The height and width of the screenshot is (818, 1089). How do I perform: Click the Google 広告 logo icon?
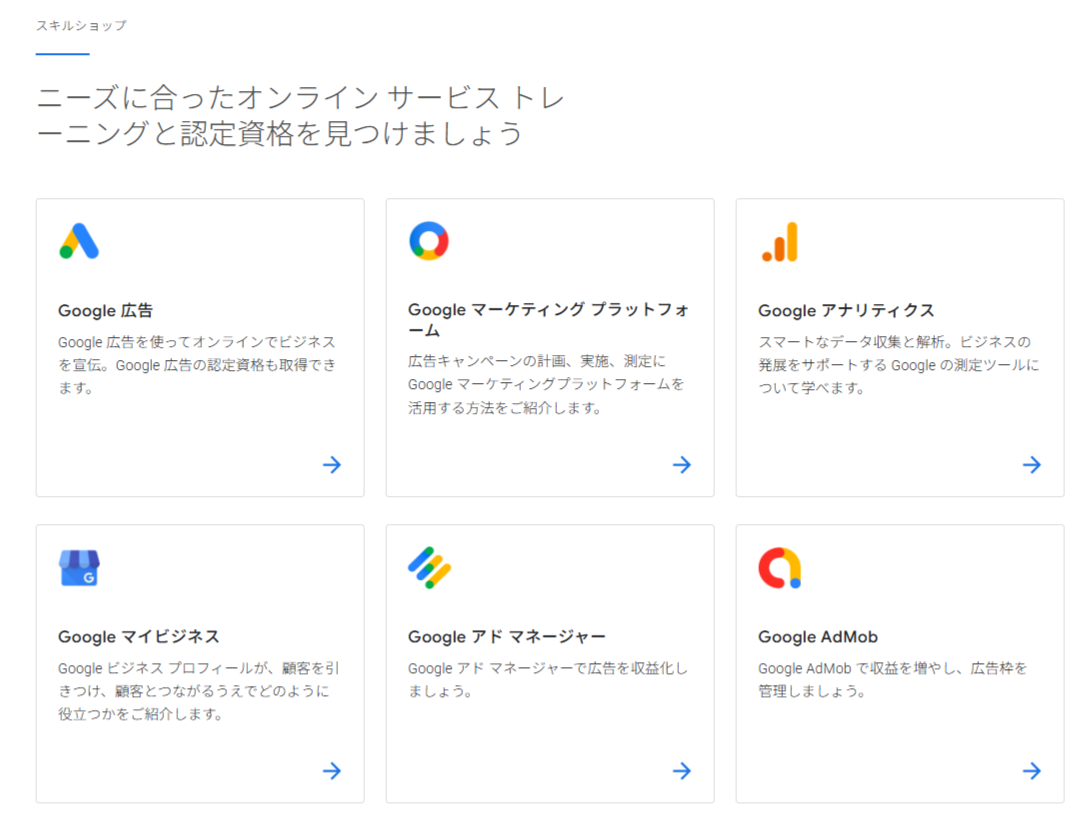[79, 240]
